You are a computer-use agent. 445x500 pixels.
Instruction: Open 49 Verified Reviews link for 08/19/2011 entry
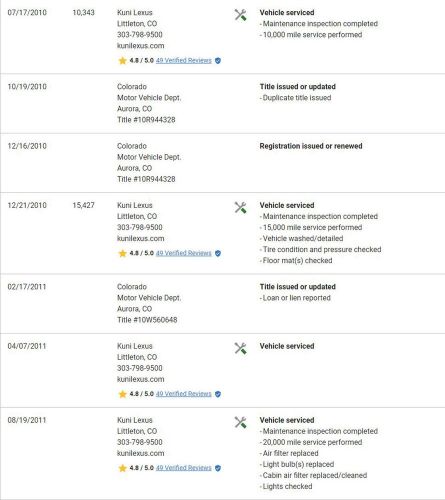pos(184,468)
